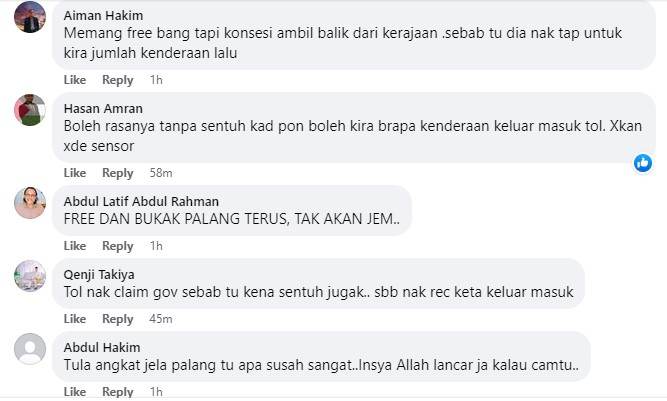This screenshot has height=401, width=667.
Task: Like the FREE DAN BUKAK PALANG comment
Action: (75, 246)
